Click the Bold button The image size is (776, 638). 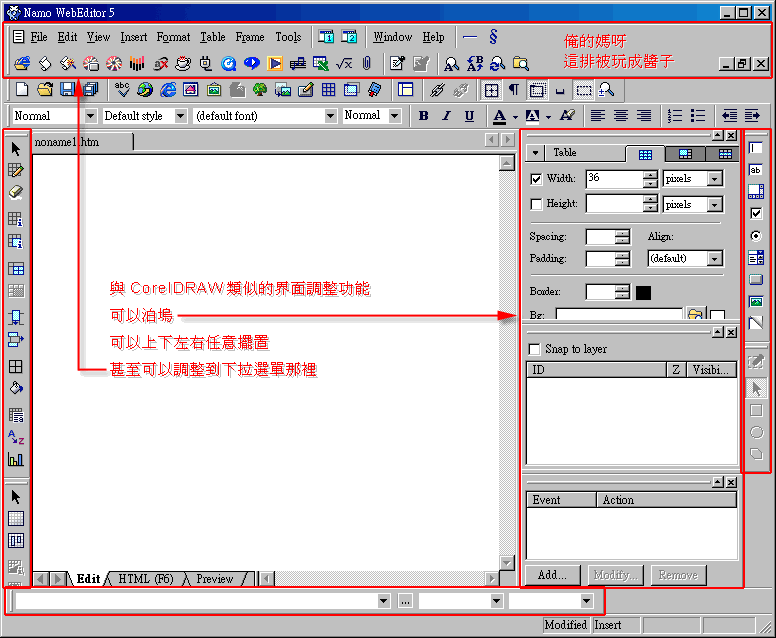tap(424, 116)
